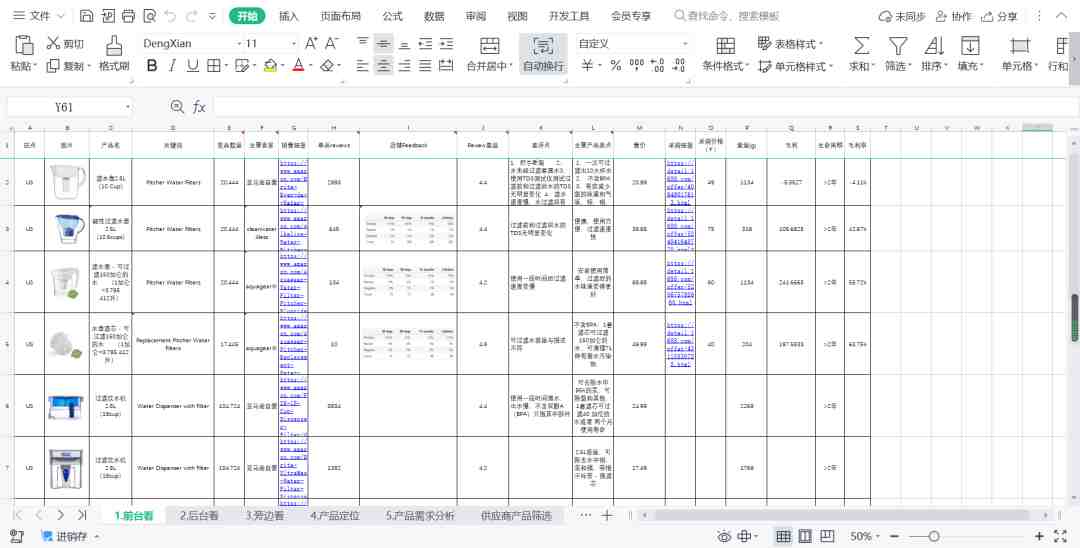Click the AutoSum (求和) sigma icon

(860, 46)
